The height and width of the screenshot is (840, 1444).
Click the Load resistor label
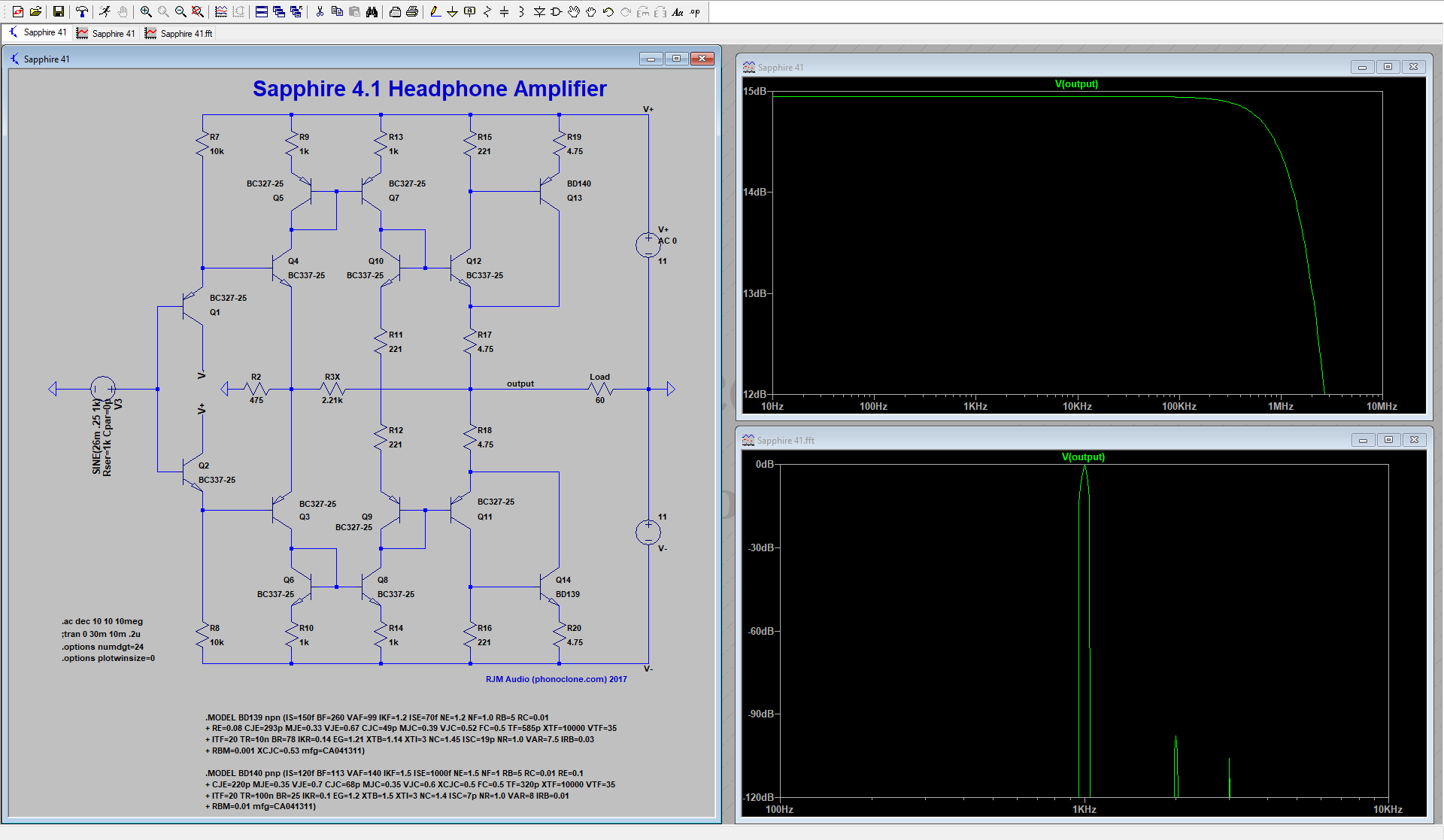pyautogui.click(x=599, y=377)
